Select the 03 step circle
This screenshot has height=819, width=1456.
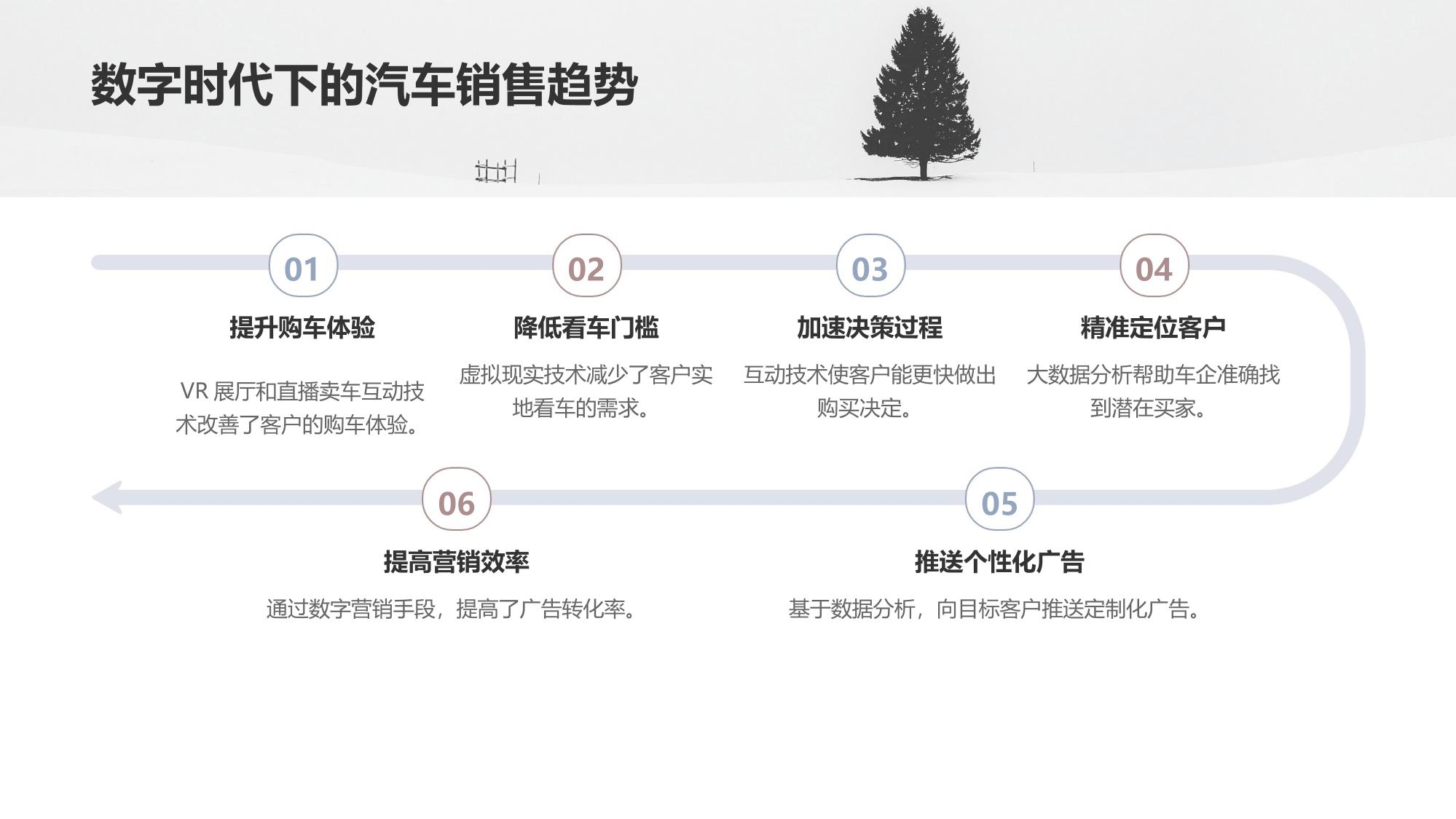coord(870,266)
